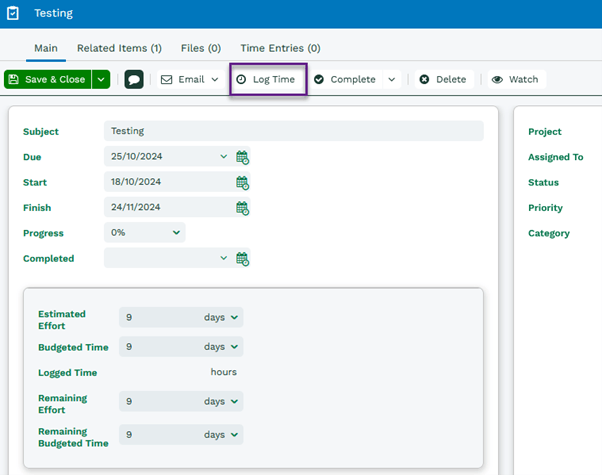Open the comments speech bubble icon

coord(134,79)
